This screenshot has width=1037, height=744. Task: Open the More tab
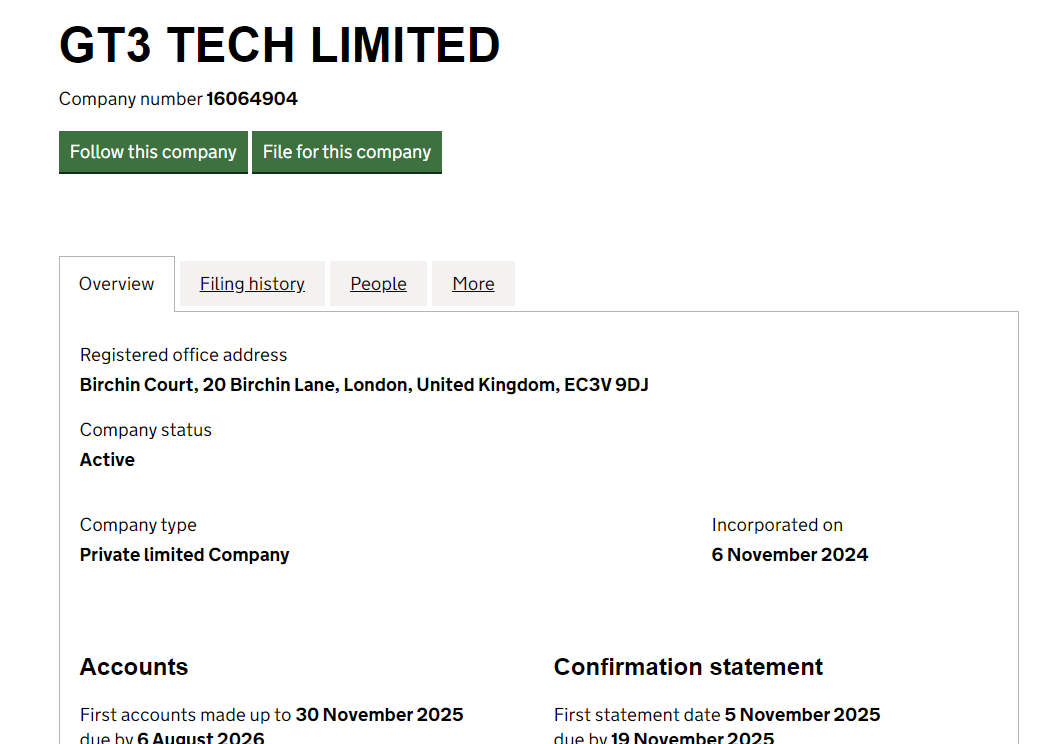coord(473,284)
